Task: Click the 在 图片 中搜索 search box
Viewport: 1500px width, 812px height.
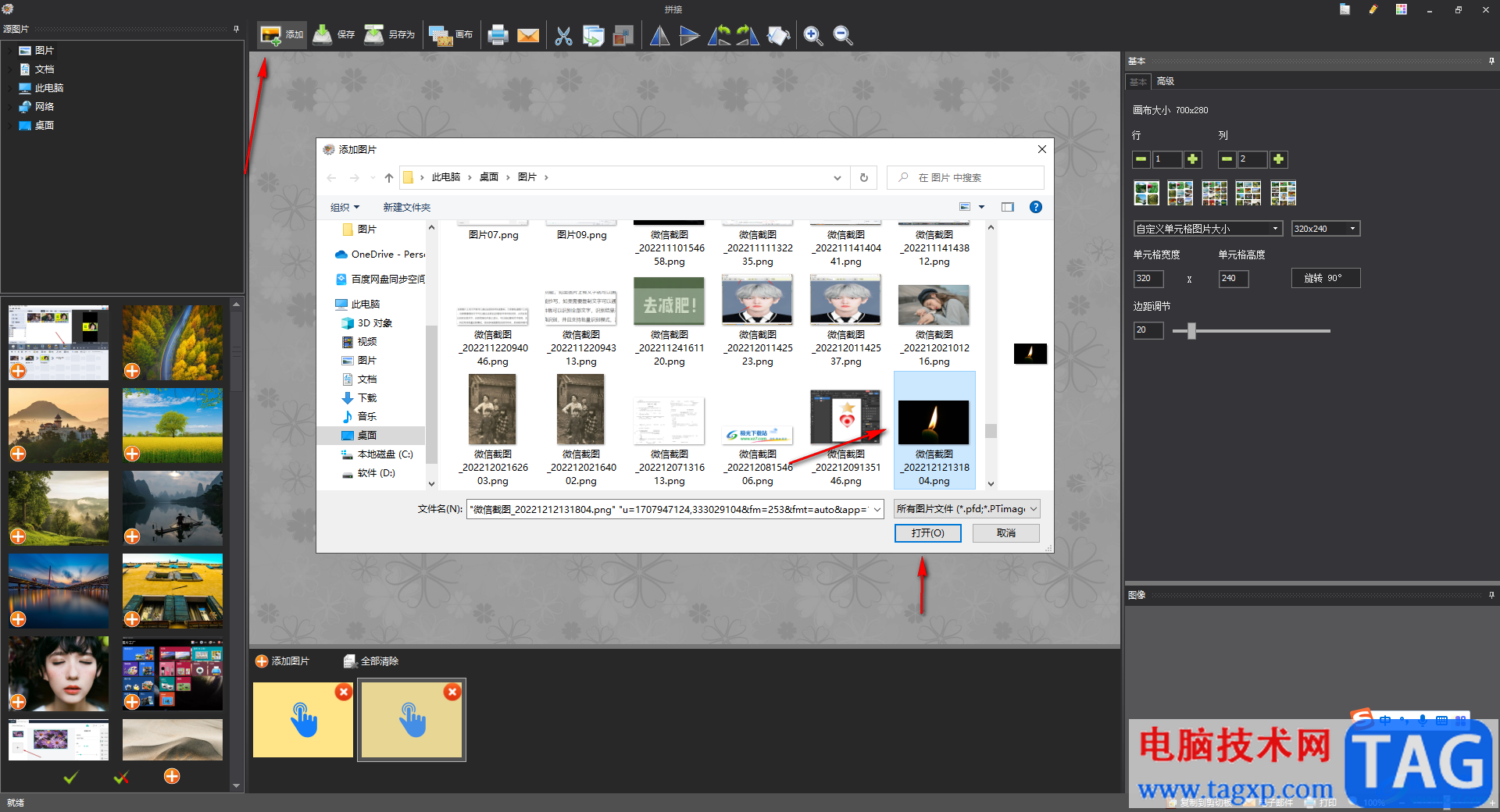Action: [x=966, y=177]
